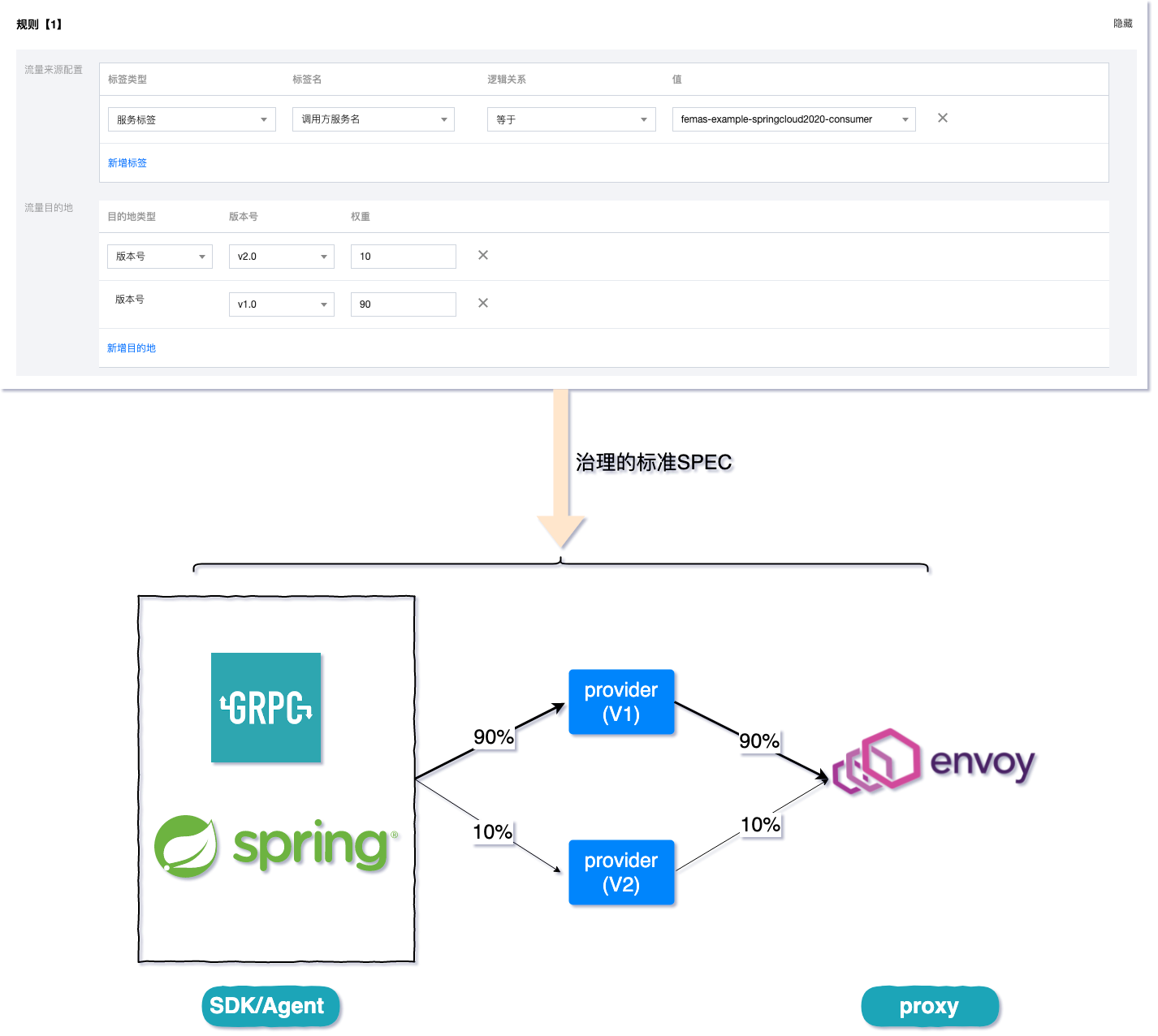Open the 服务标签 tag type dropdown
Screen dimensions: 1158x1036
point(192,119)
